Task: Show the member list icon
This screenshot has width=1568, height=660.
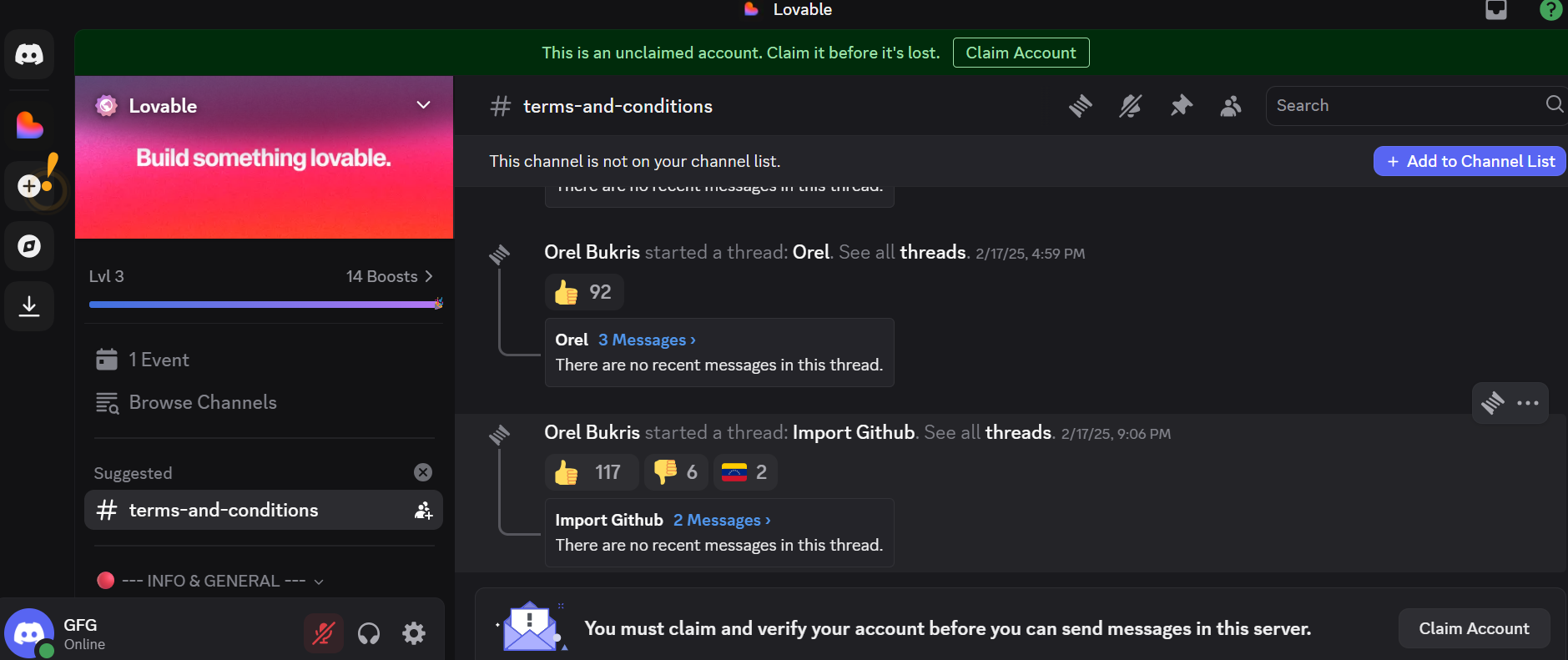Action: click(x=1231, y=105)
